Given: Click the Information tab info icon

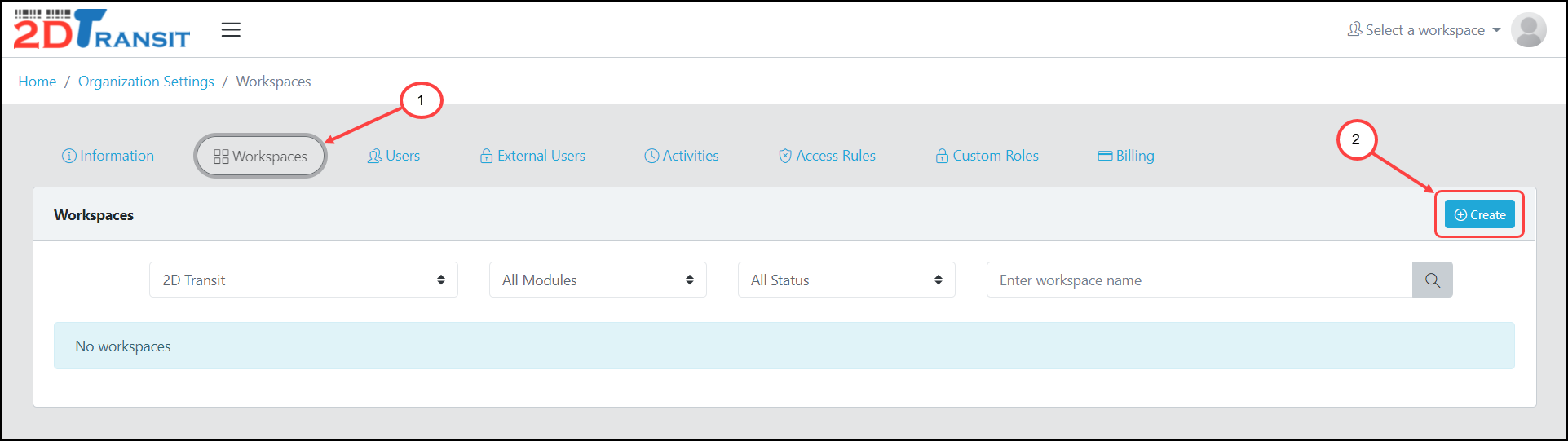Looking at the screenshot, I should [x=69, y=156].
